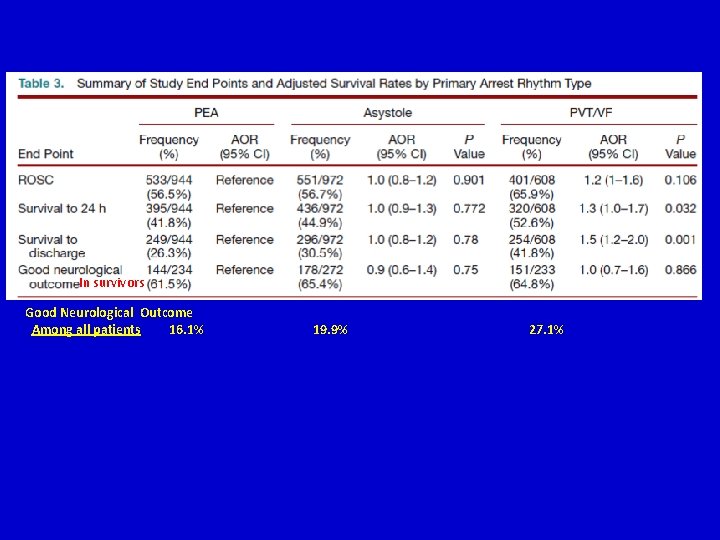Click the AOR value 1.0 (0.7–1.6)

pos(613,270)
